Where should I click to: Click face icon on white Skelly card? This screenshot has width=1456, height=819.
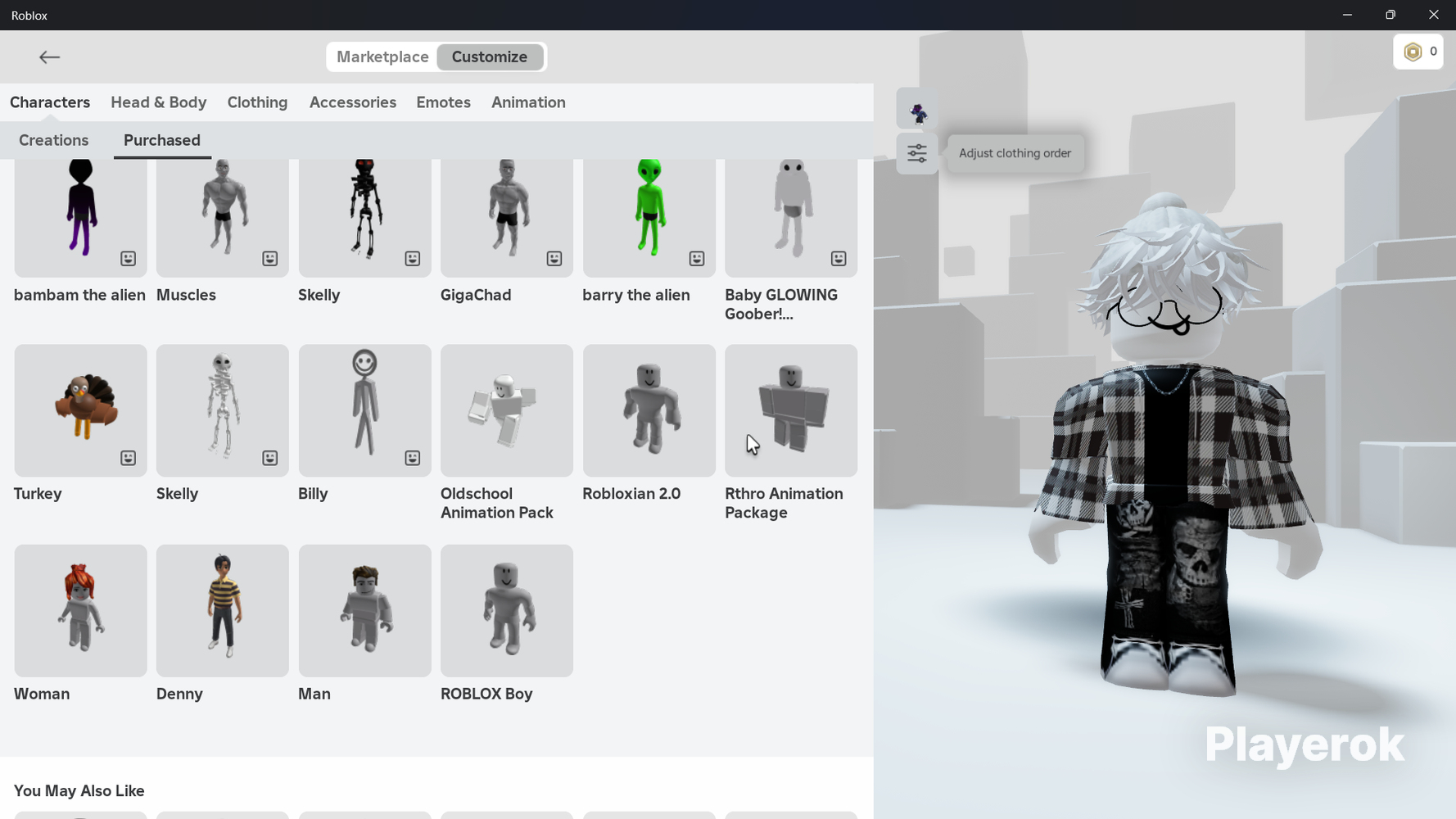(270, 458)
